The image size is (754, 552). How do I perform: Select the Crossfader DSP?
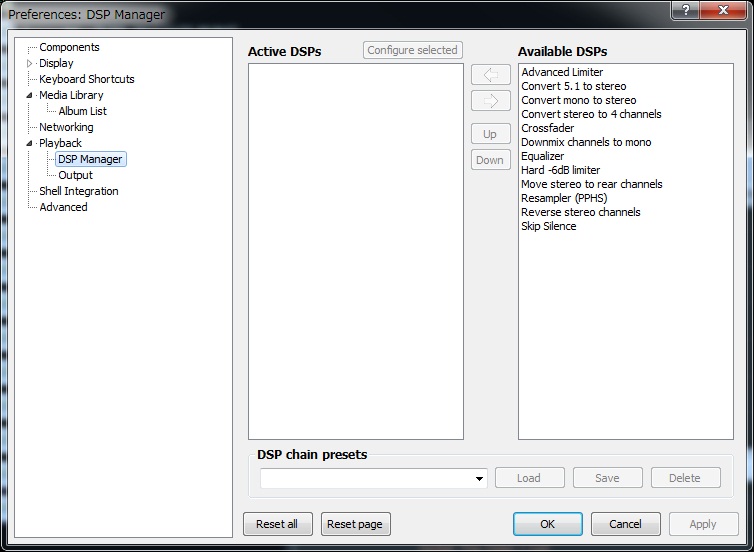coord(548,128)
